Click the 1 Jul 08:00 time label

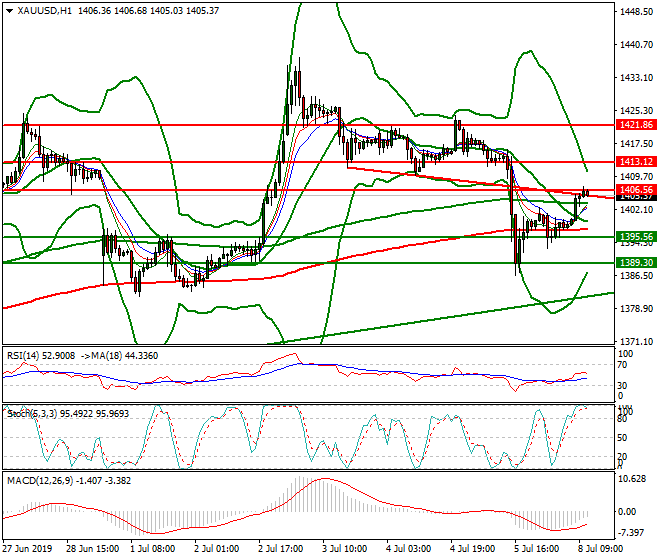[x=152, y=549]
